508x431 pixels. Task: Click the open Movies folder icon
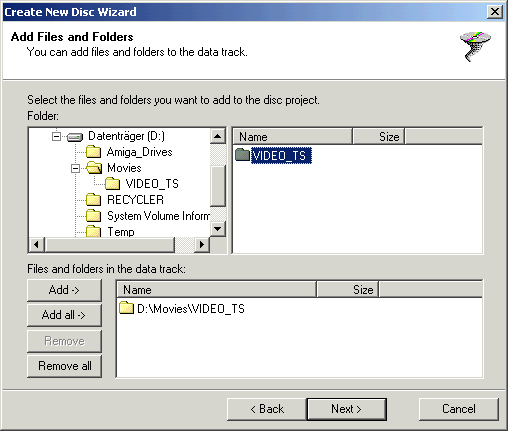point(94,168)
